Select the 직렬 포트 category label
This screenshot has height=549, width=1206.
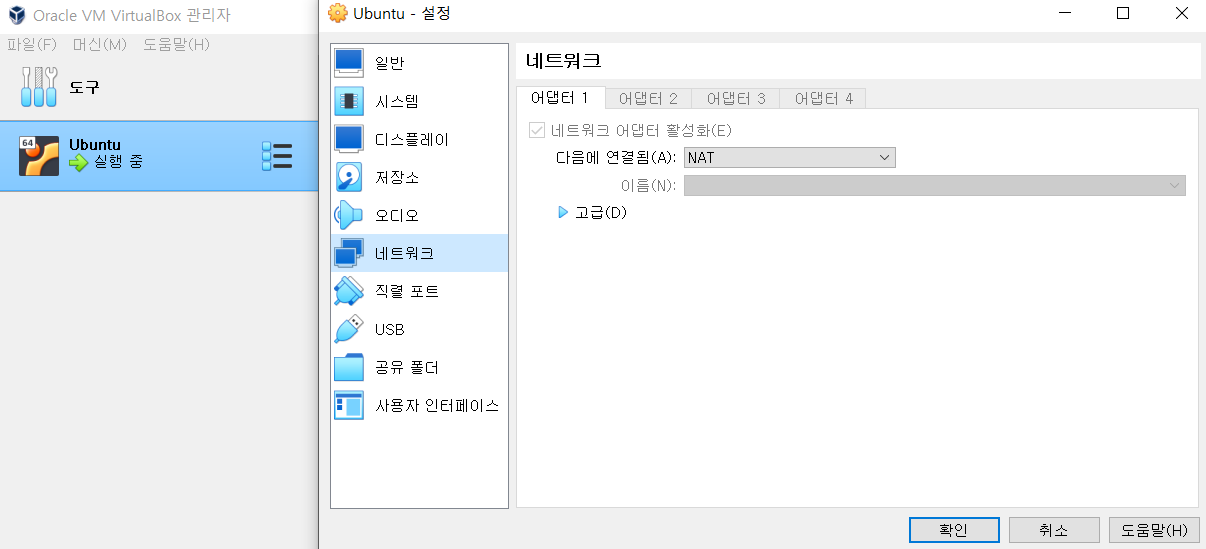click(x=407, y=291)
